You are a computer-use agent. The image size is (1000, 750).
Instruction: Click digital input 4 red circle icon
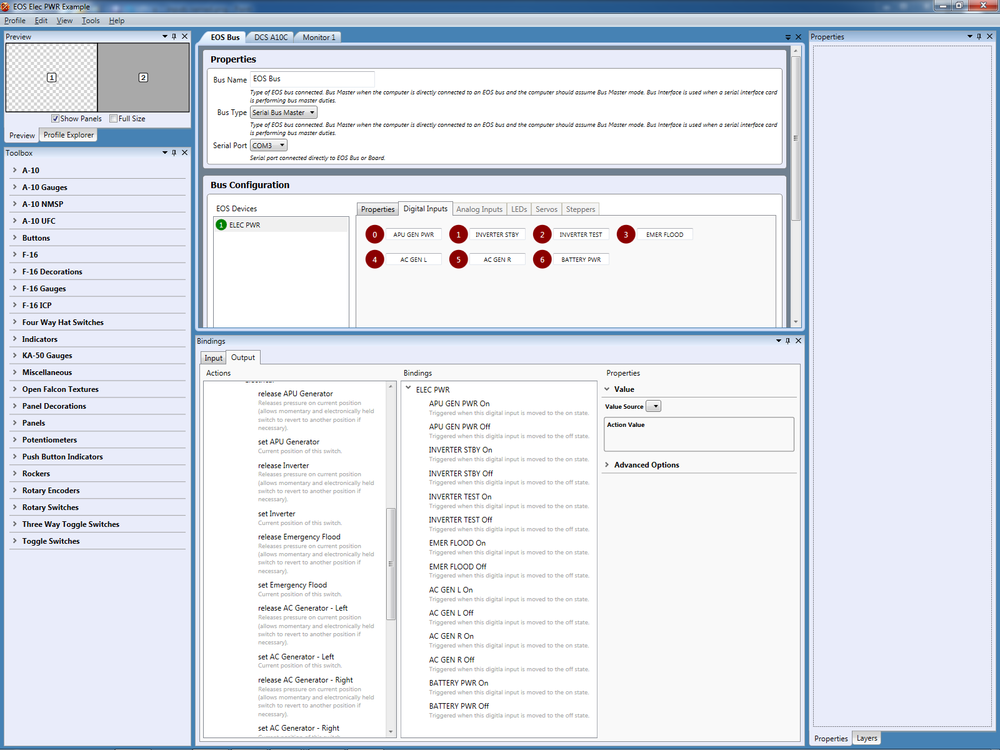[x=374, y=260]
